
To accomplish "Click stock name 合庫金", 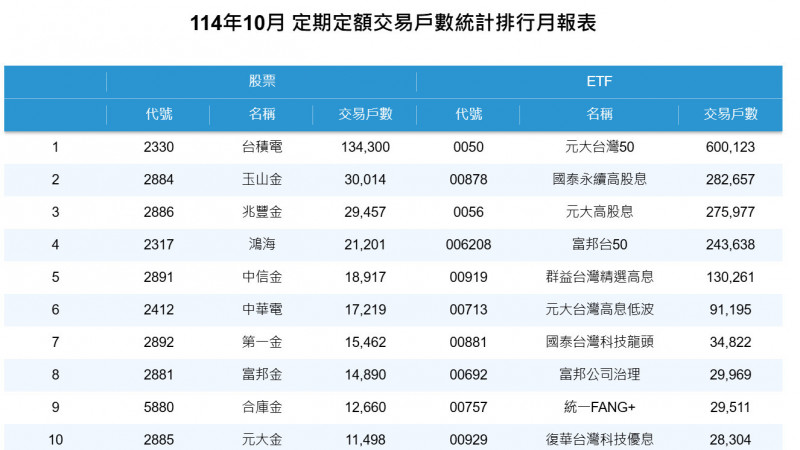I will point(262,407).
